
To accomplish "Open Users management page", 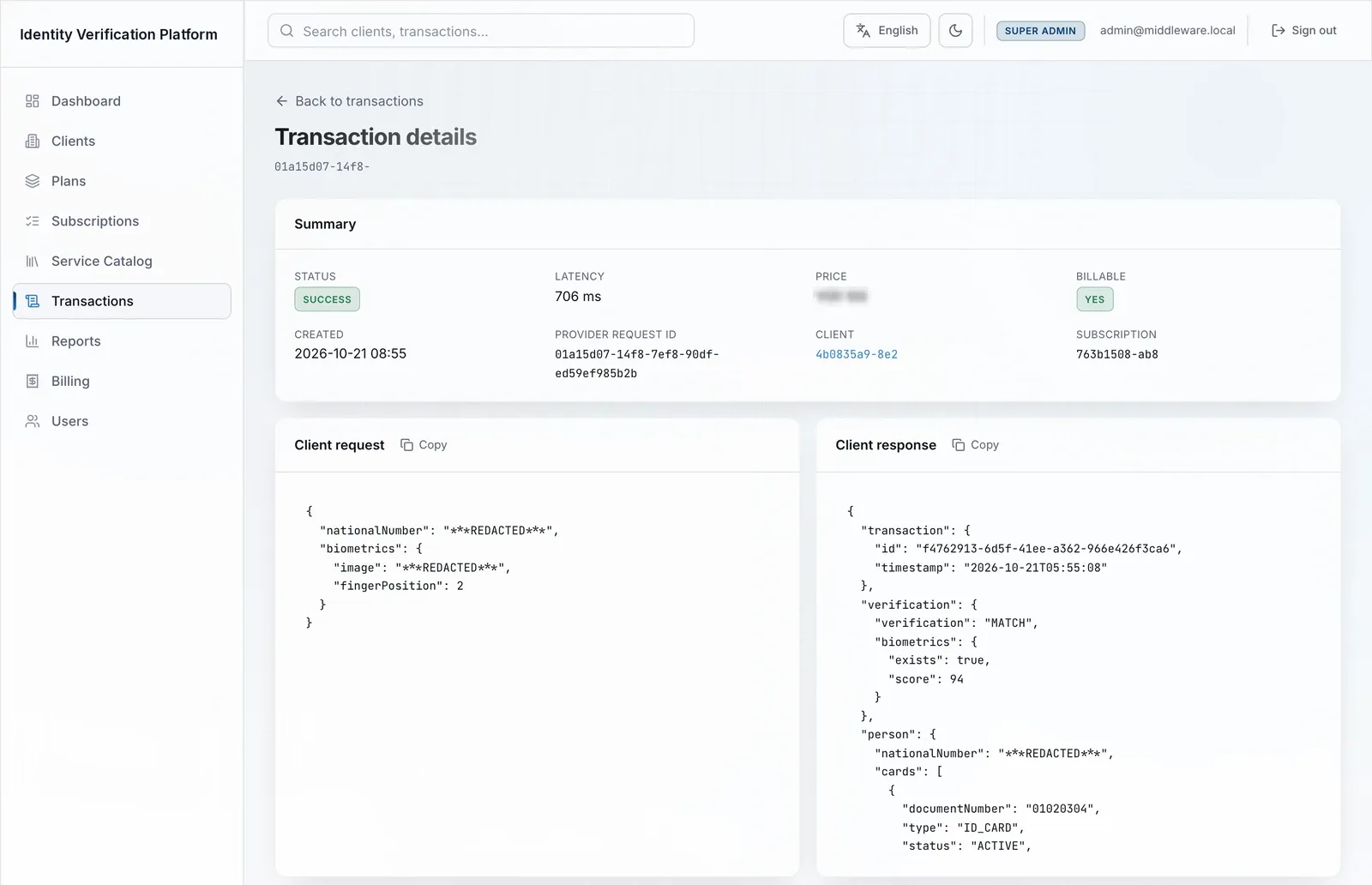I will pyautogui.click(x=122, y=421).
